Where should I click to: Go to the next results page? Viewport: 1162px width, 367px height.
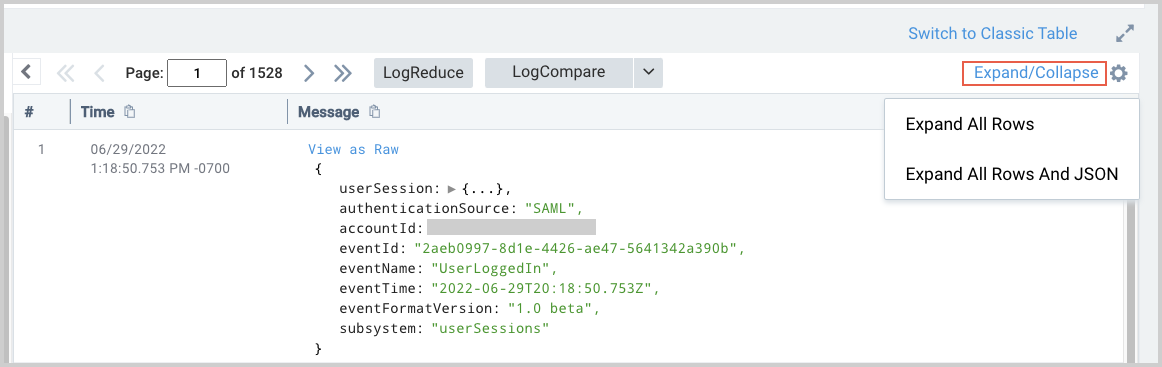coord(310,73)
